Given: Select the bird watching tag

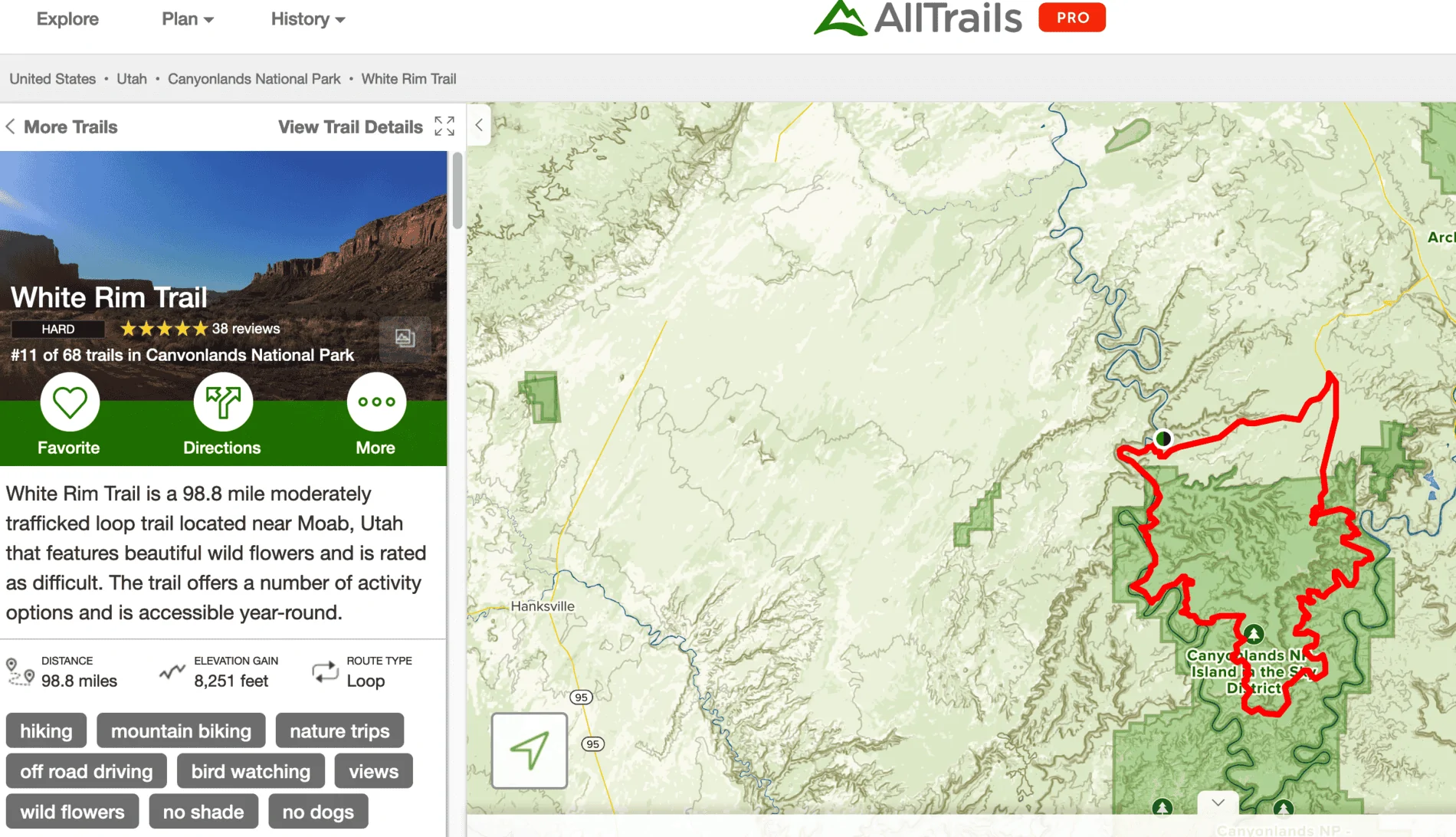Looking at the screenshot, I should pyautogui.click(x=251, y=771).
